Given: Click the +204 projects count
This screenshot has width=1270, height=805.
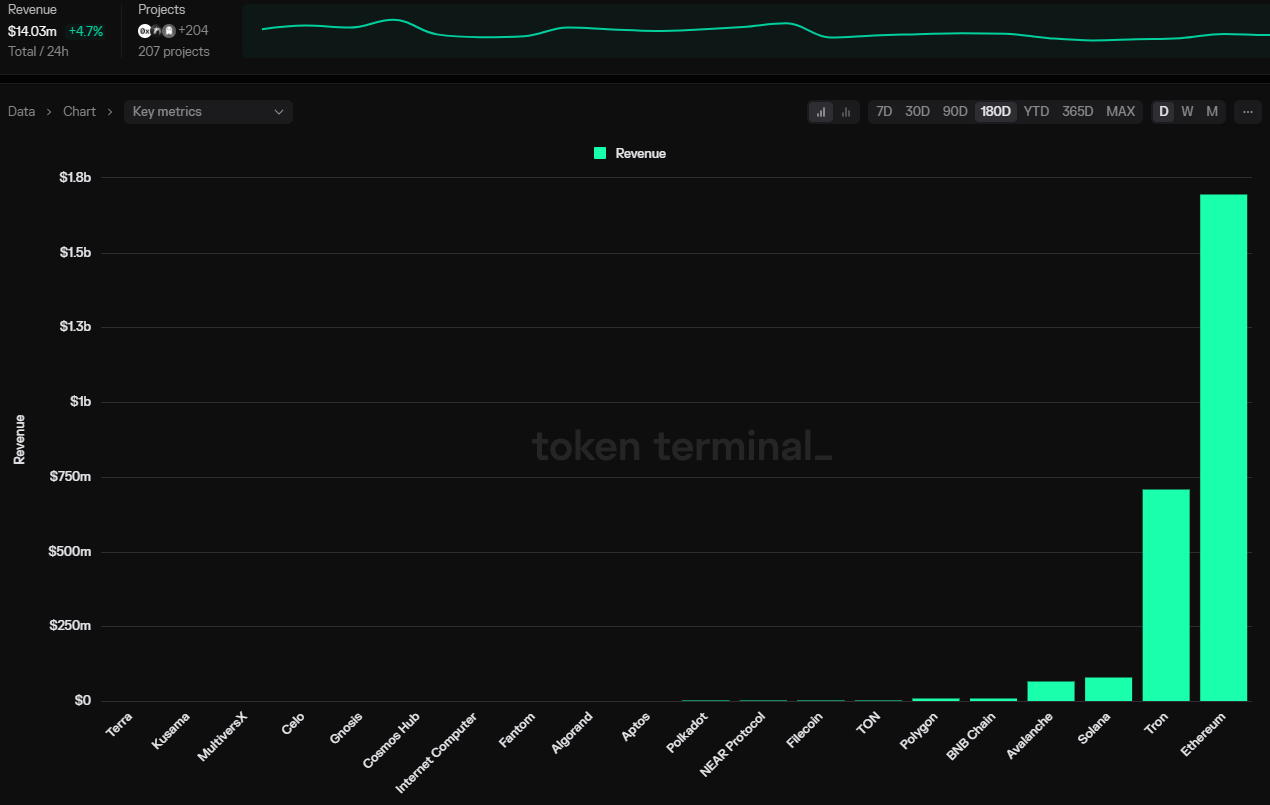Looking at the screenshot, I should pyautogui.click(x=193, y=31).
